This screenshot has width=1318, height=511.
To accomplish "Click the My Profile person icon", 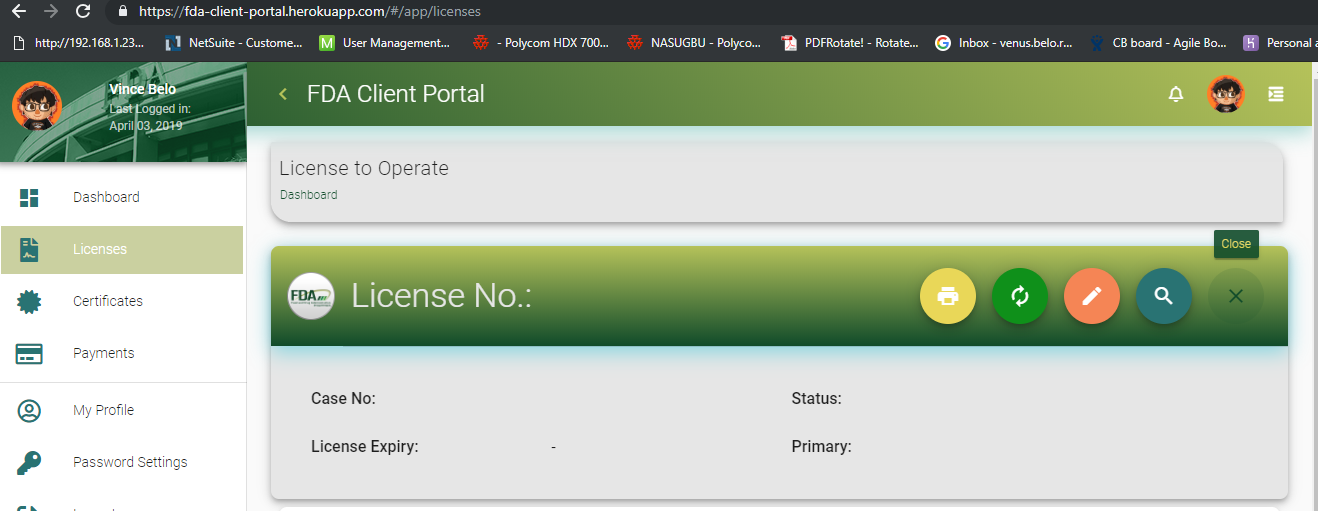I will pos(29,410).
